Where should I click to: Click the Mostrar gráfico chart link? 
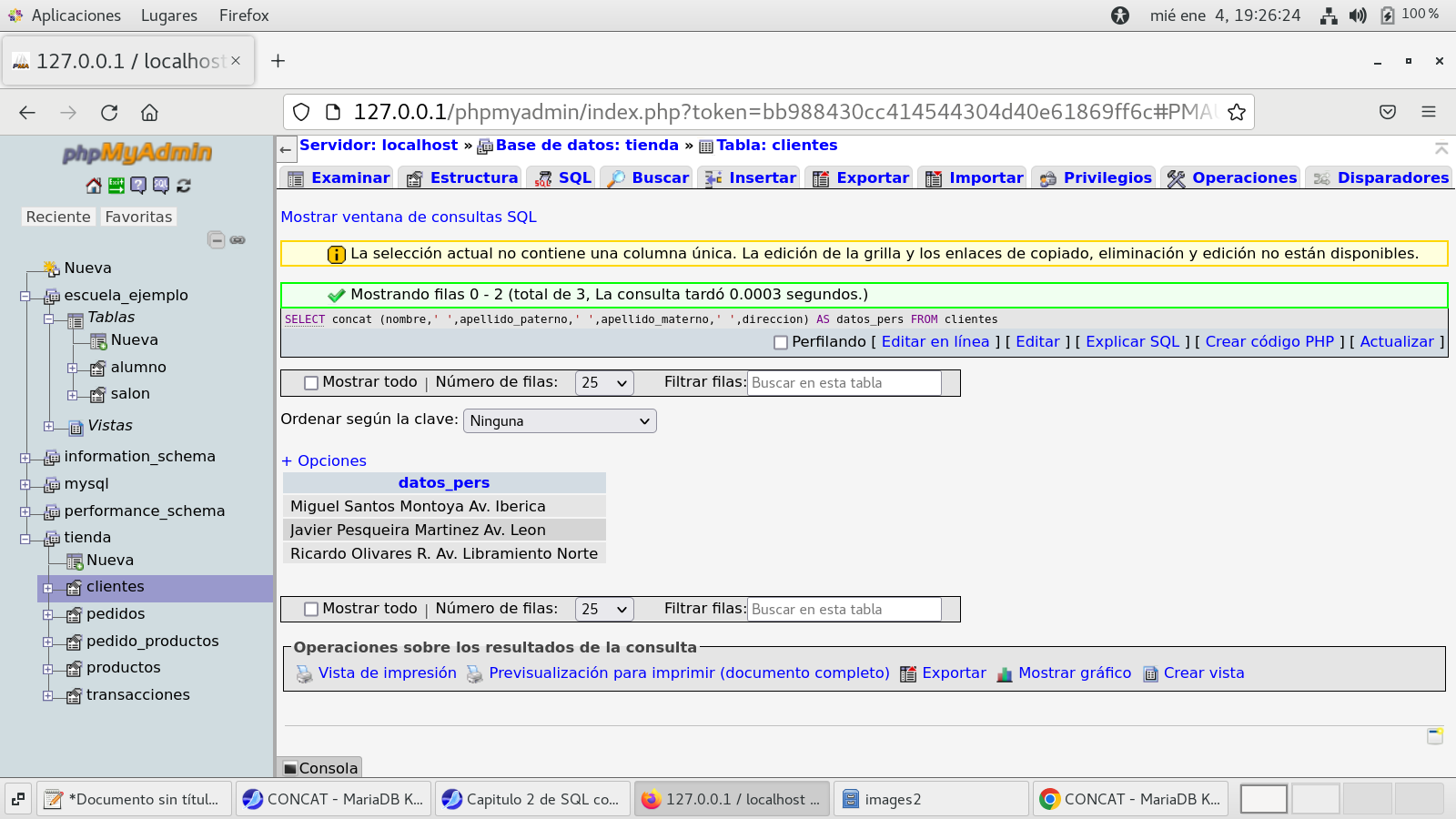[1074, 673]
